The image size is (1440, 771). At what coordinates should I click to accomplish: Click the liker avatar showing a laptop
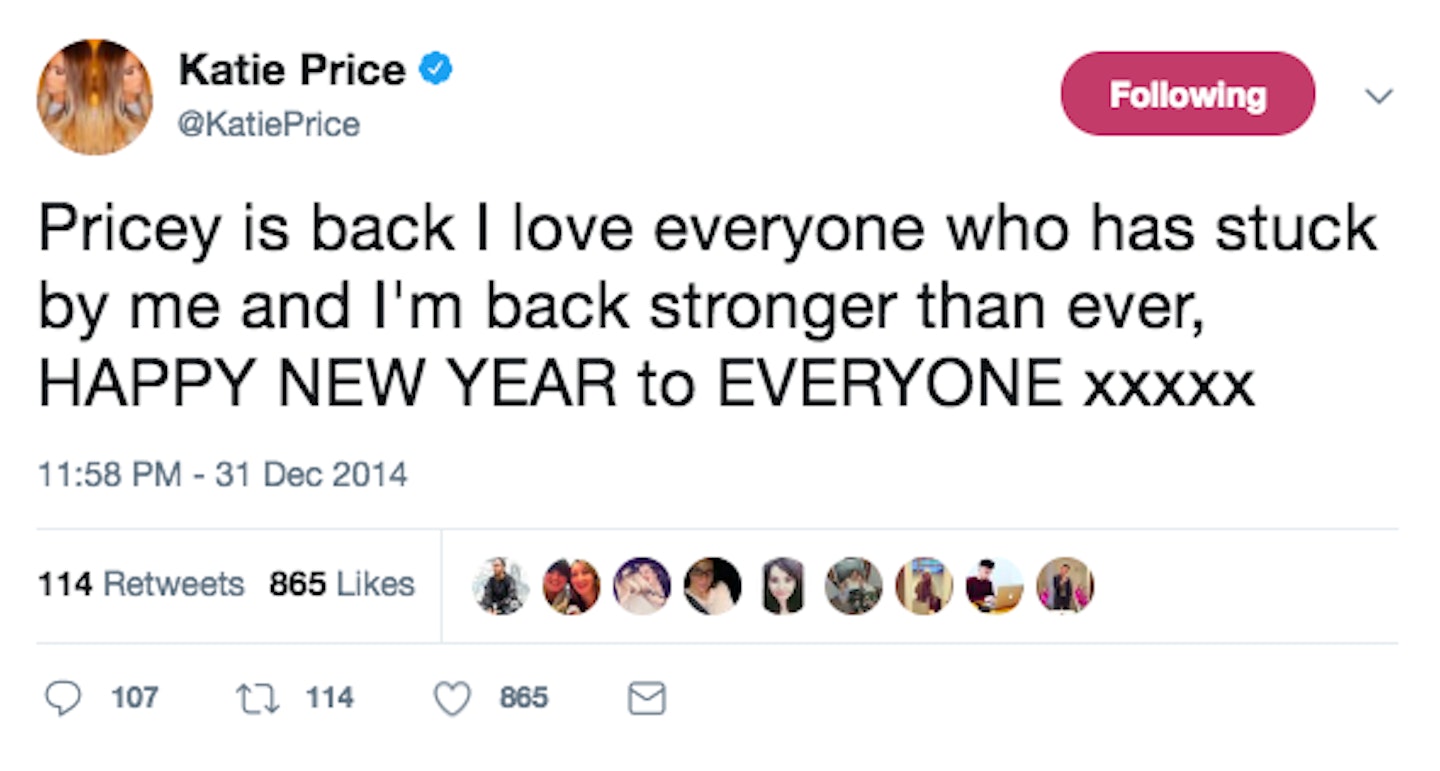click(995, 586)
